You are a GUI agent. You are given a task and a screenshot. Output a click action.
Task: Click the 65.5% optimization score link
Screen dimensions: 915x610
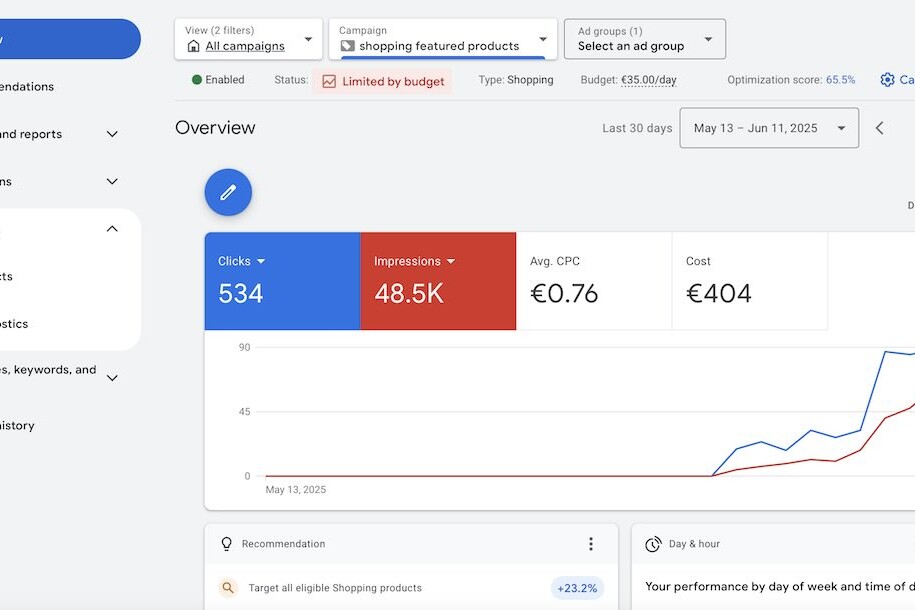(x=840, y=80)
